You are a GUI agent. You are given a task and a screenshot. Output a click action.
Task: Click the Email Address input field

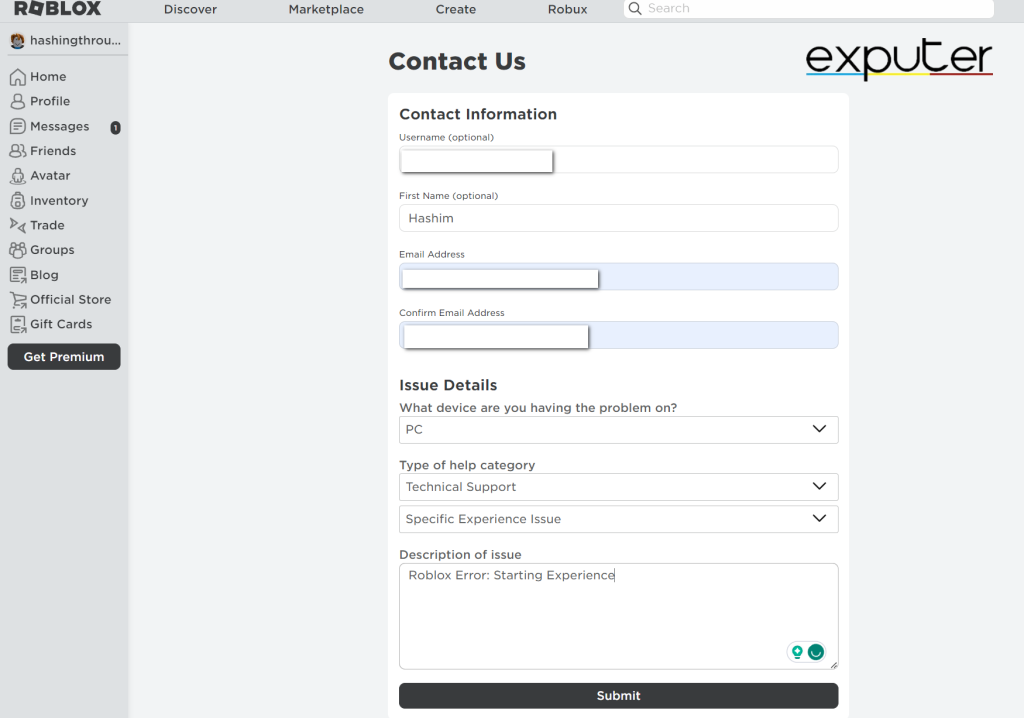coord(499,277)
